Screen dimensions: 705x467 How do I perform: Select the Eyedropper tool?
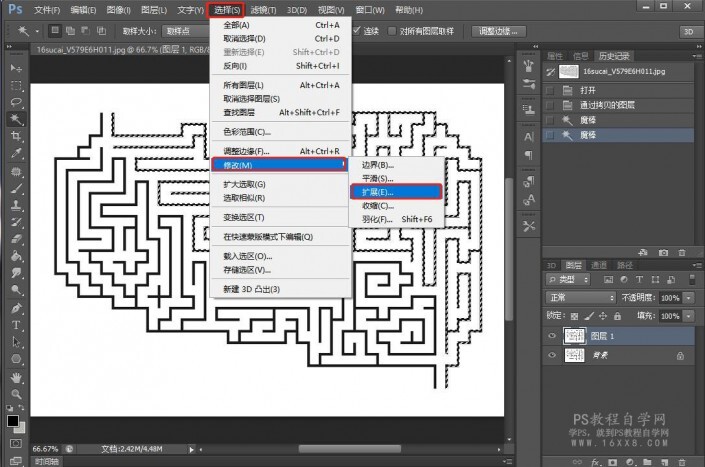(x=16, y=153)
